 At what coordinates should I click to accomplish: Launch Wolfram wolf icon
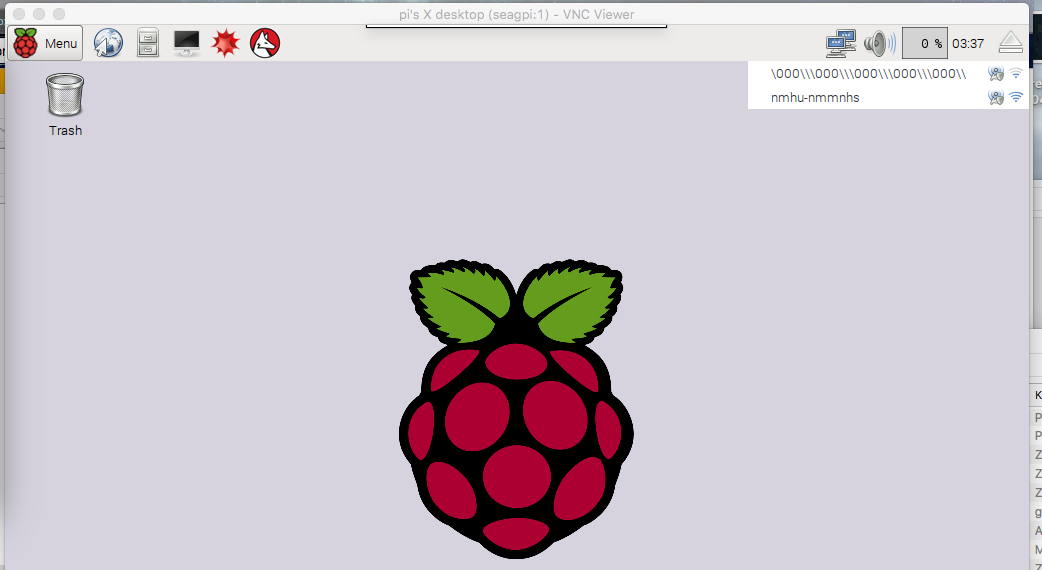[264, 43]
